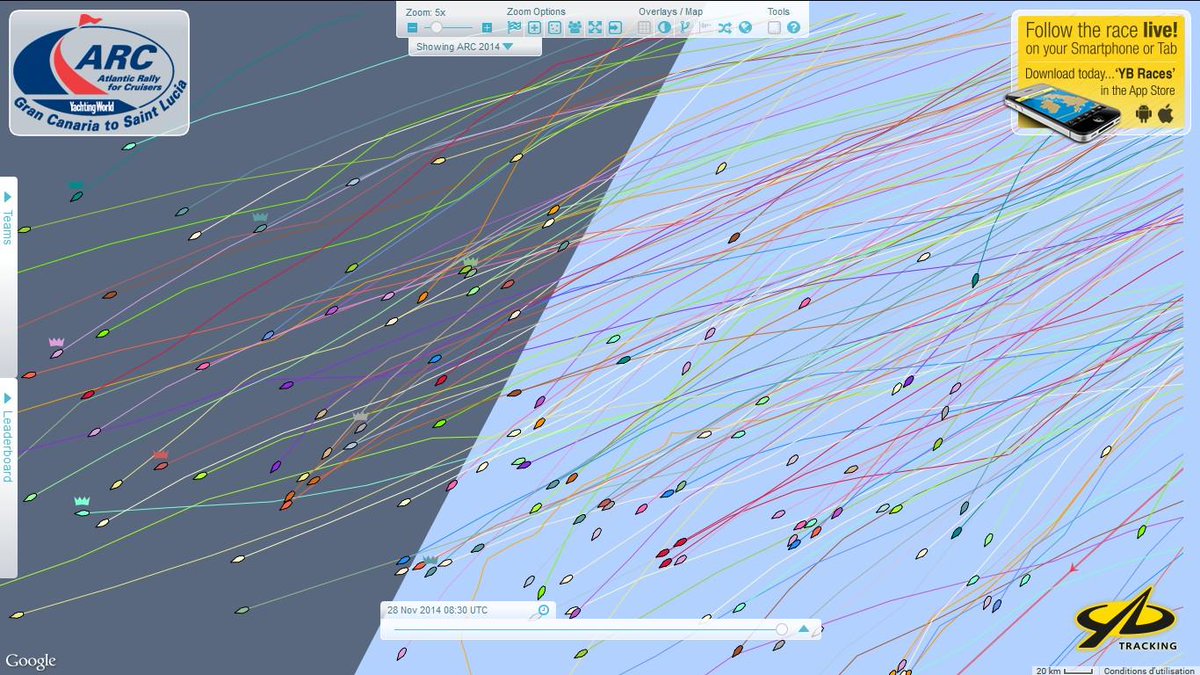This screenshot has width=1200, height=675.
Task: Click the smartphone image in the banner
Action: pos(1062,111)
